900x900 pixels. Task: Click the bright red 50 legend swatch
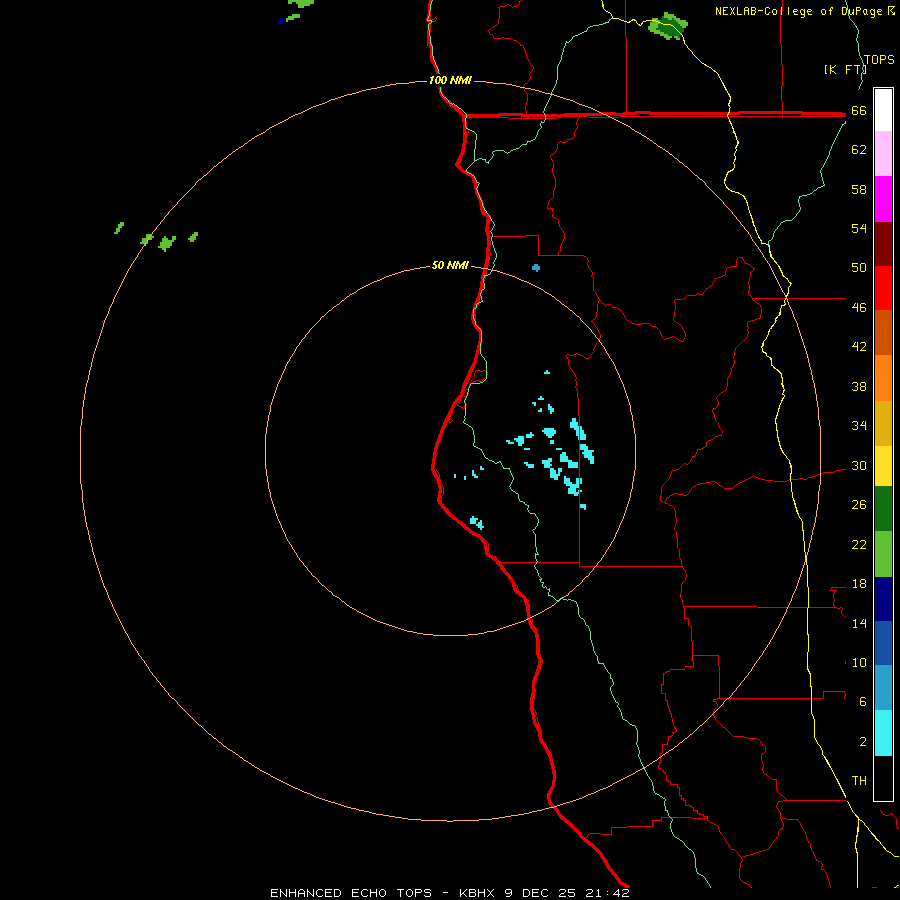(x=883, y=288)
